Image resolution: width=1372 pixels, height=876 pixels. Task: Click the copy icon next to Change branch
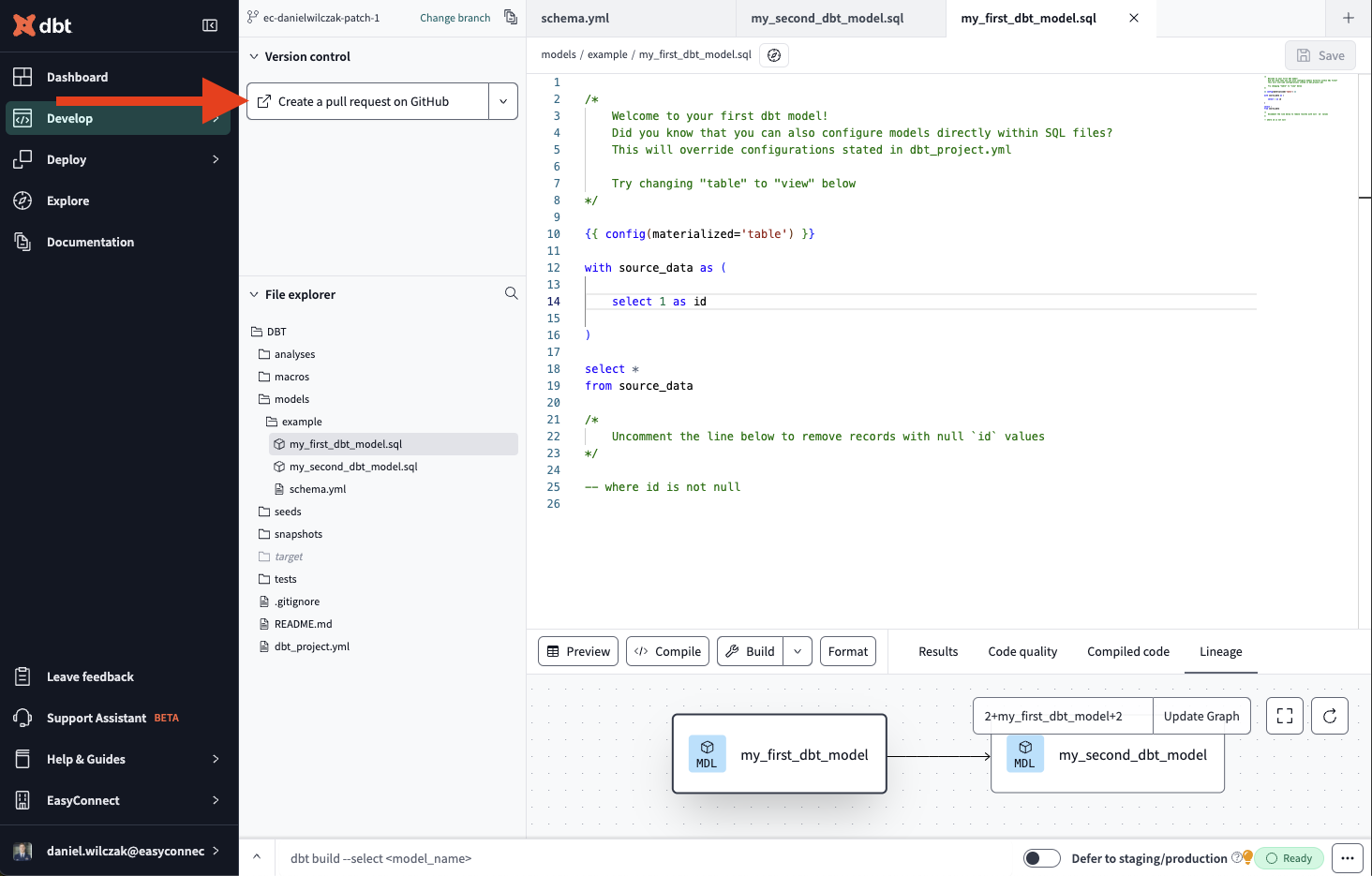511,17
